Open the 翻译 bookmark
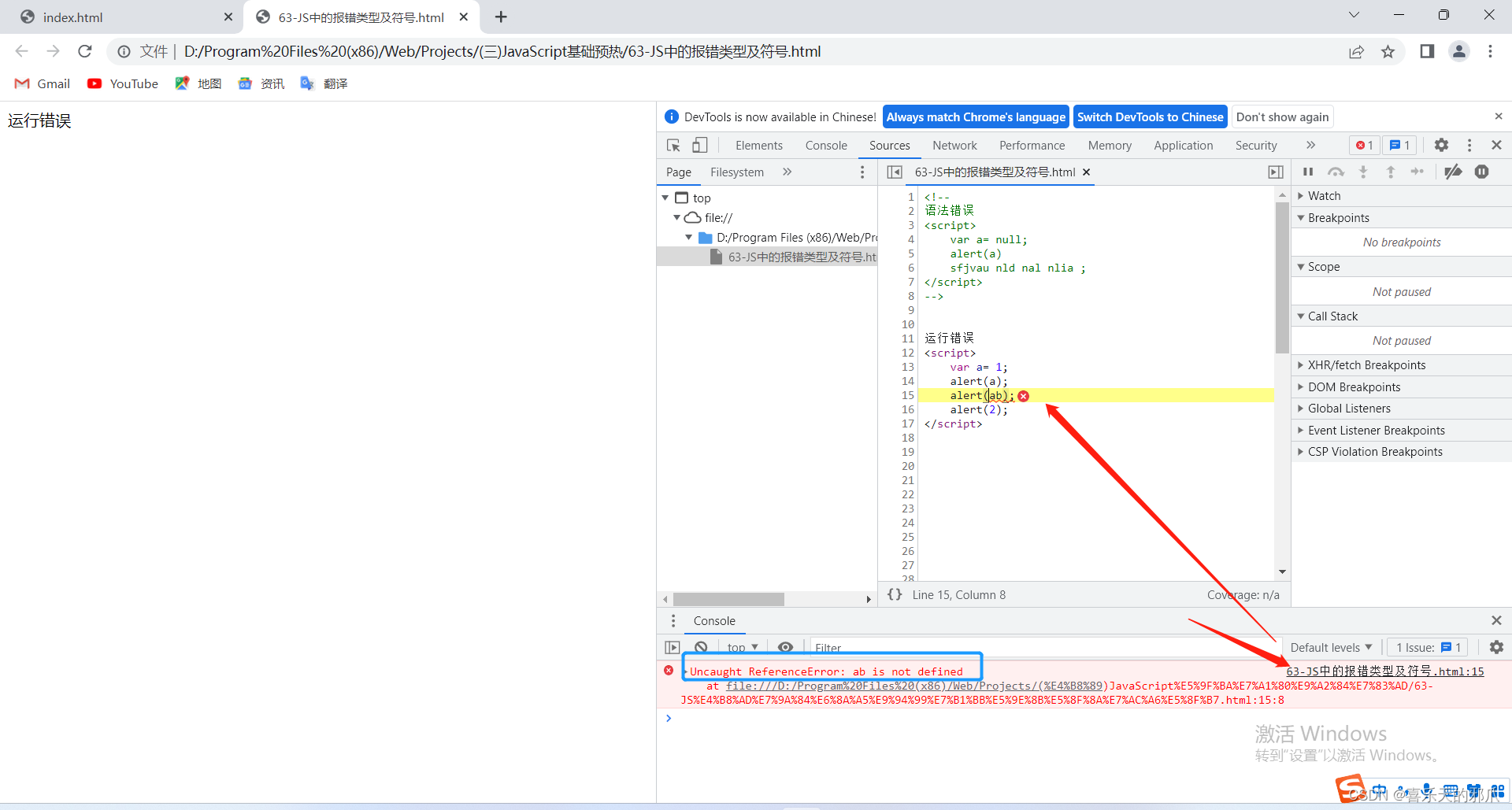 pyautogui.click(x=324, y=83)
